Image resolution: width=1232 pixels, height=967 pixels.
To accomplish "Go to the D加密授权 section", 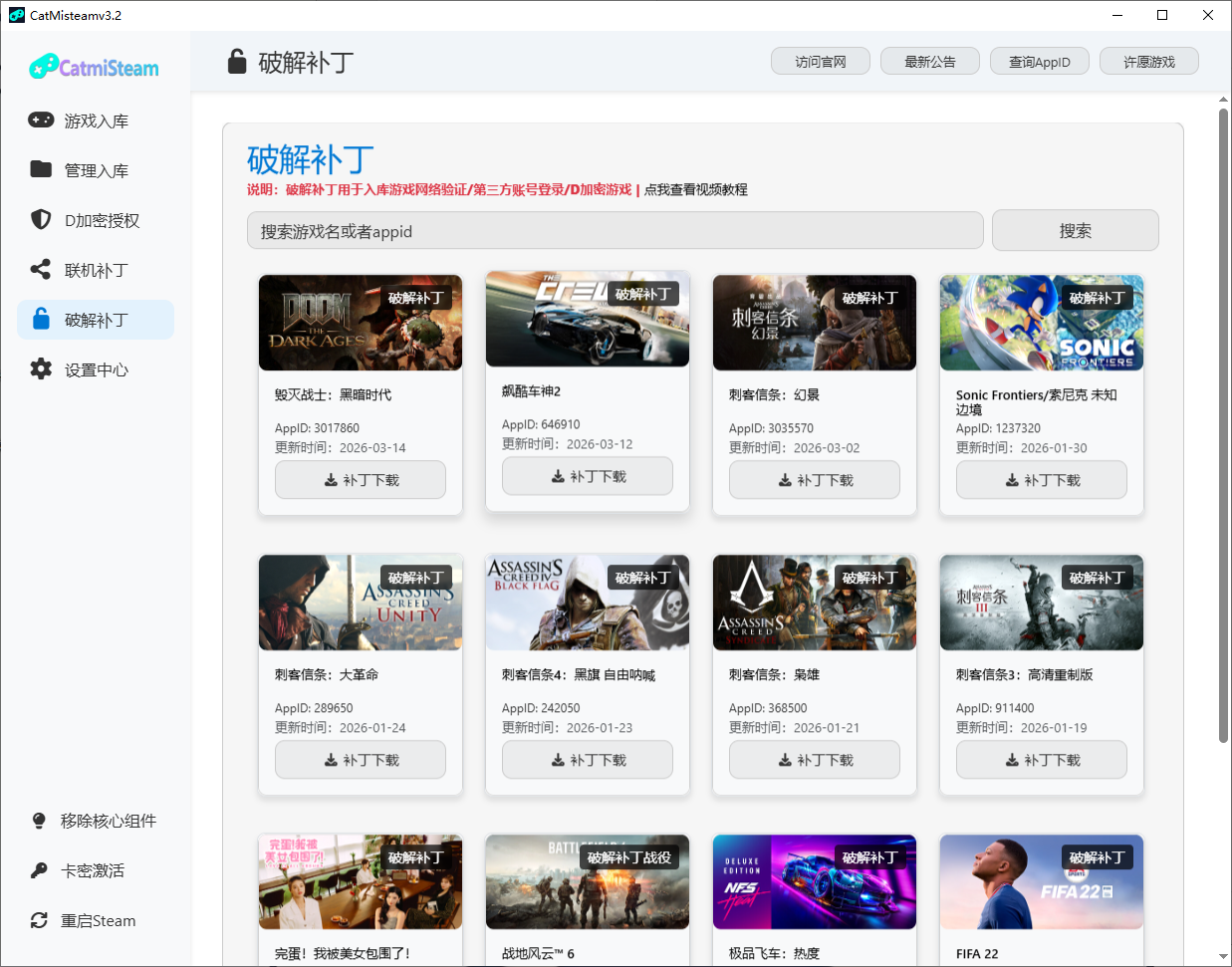I will click(x=96, y=220).
